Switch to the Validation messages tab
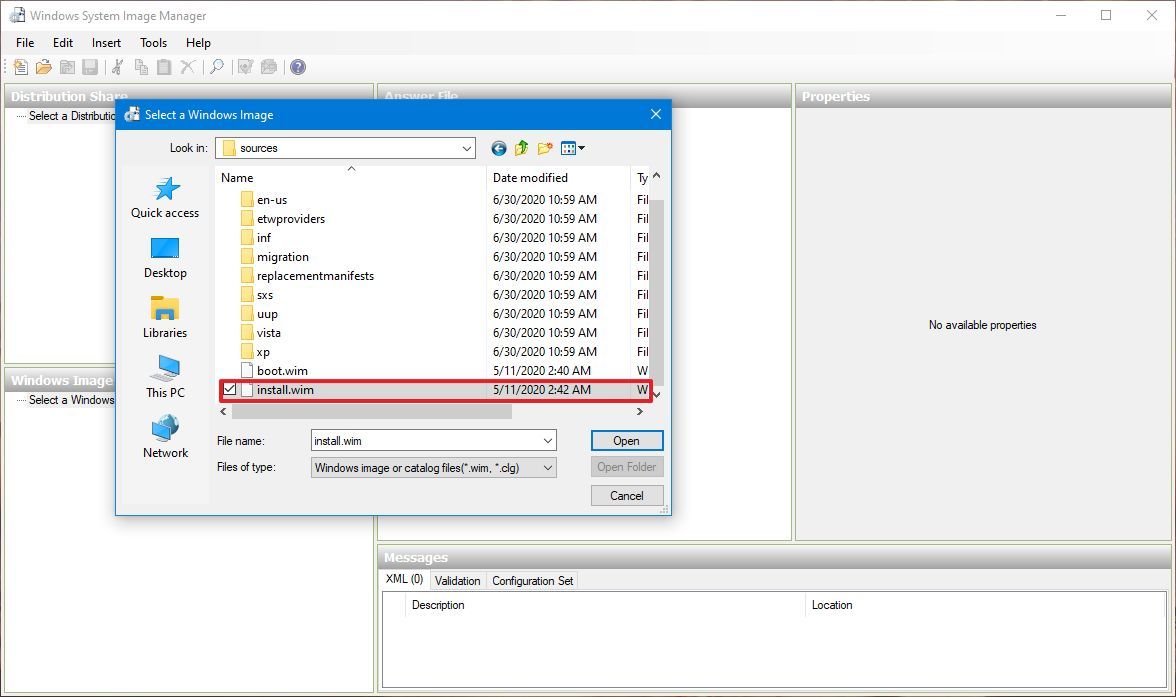 pos(458,581)
